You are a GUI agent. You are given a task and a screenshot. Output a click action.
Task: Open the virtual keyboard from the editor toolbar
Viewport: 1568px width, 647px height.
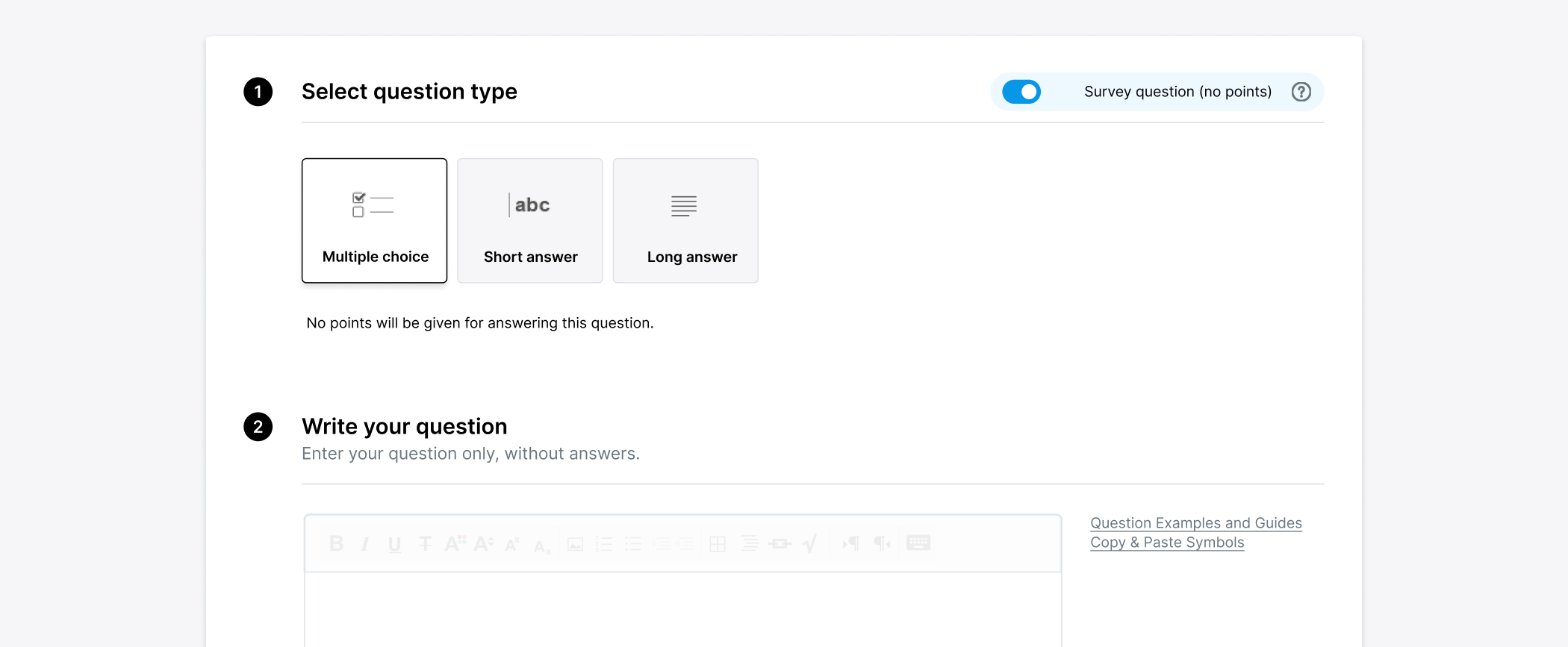click(x=918, y=543)
